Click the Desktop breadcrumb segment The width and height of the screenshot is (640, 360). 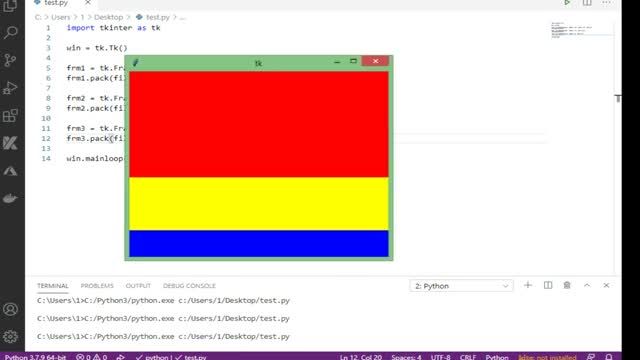coord(108,17)
